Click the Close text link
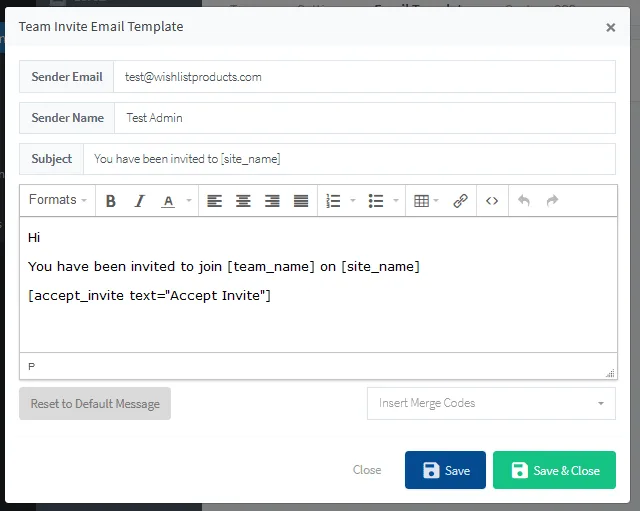 click(367, 470)
